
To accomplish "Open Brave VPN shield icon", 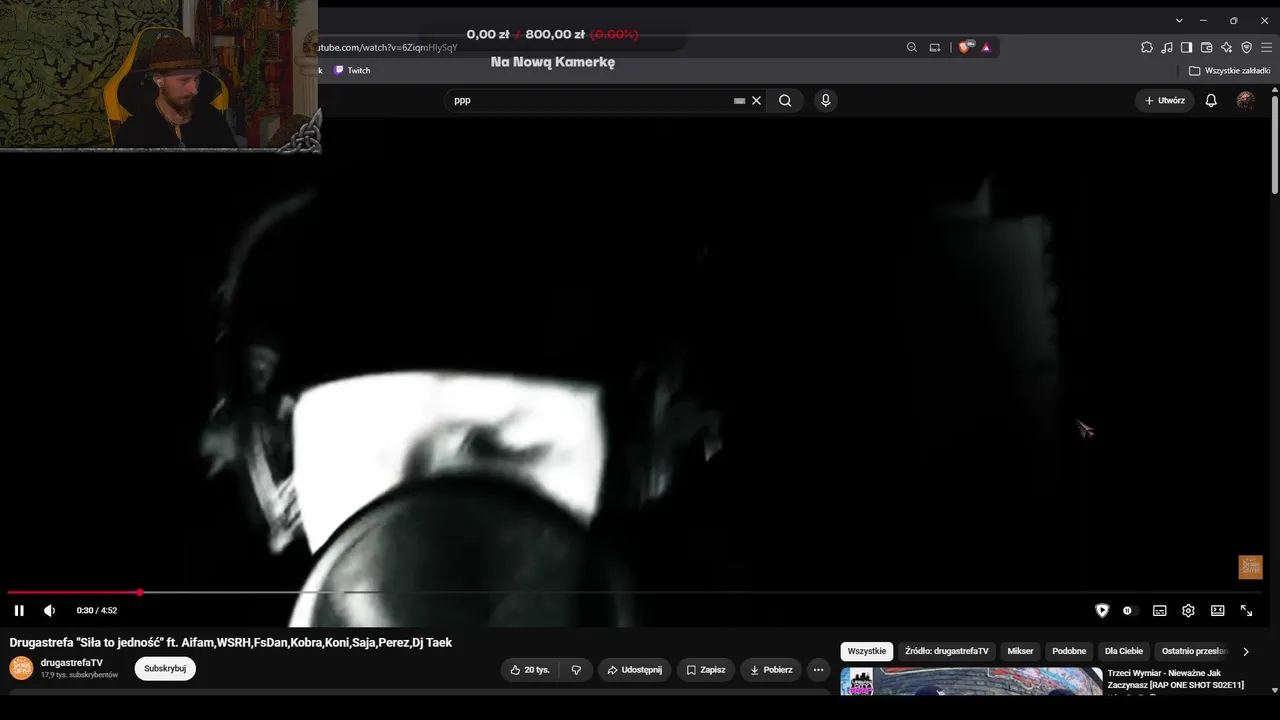I will (1246, 47).
